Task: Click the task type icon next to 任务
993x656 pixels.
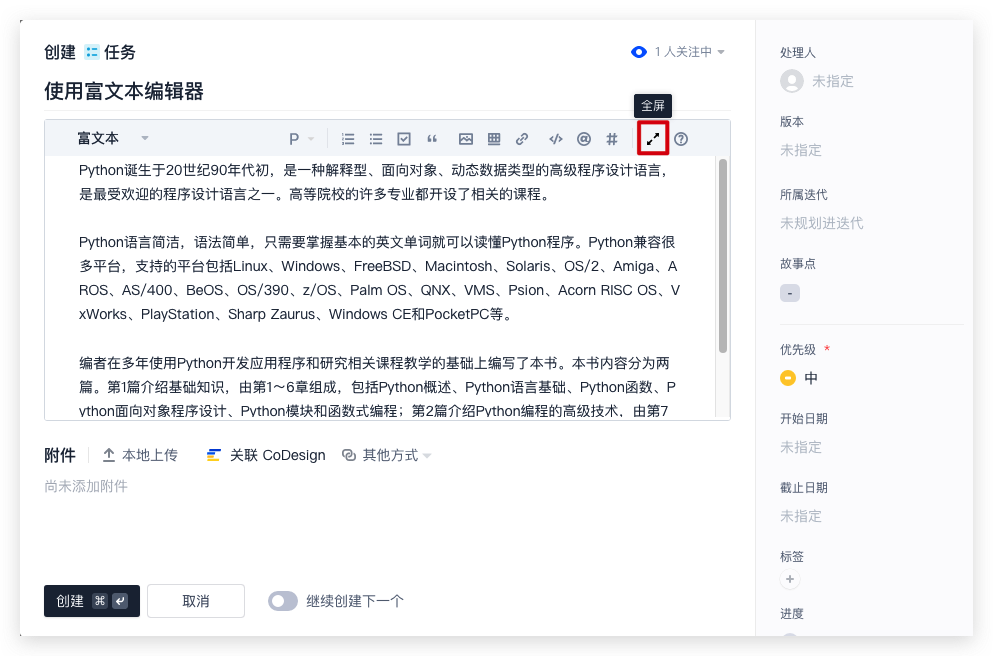Action: click(92, 52)
